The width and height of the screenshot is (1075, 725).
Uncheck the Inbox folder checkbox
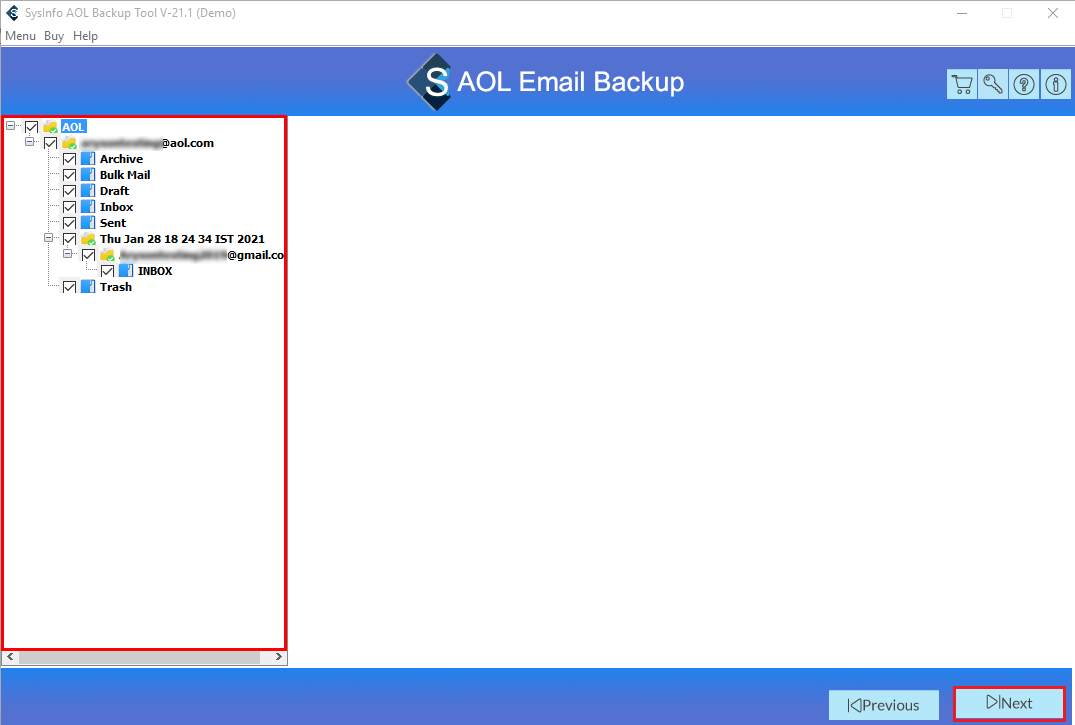click(69, 207)
